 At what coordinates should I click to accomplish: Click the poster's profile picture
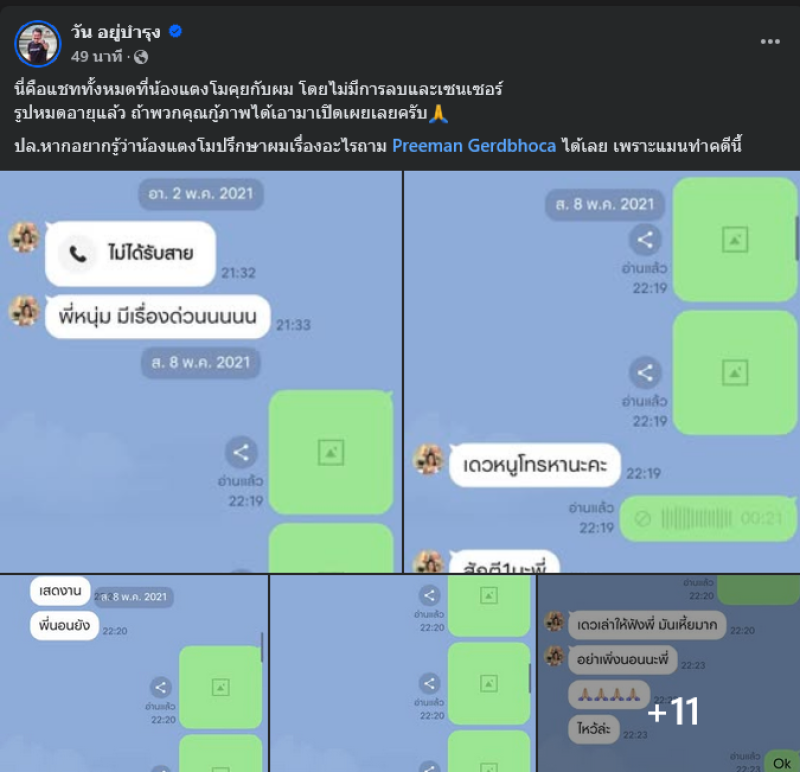coord(38,44)
